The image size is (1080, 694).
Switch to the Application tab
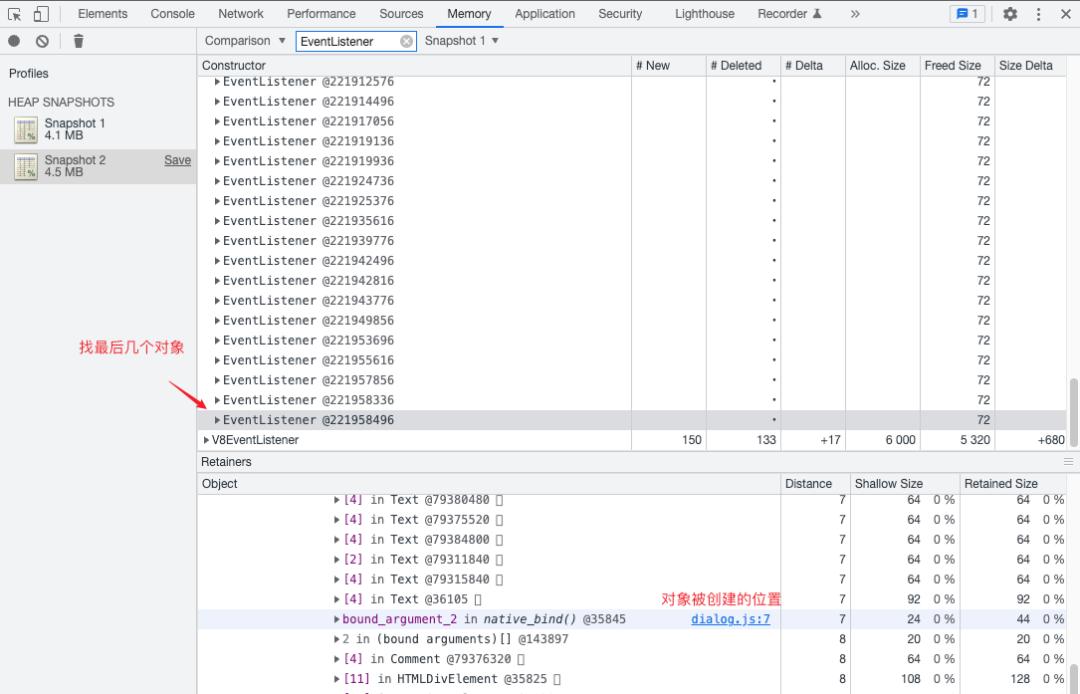[544, 14]
